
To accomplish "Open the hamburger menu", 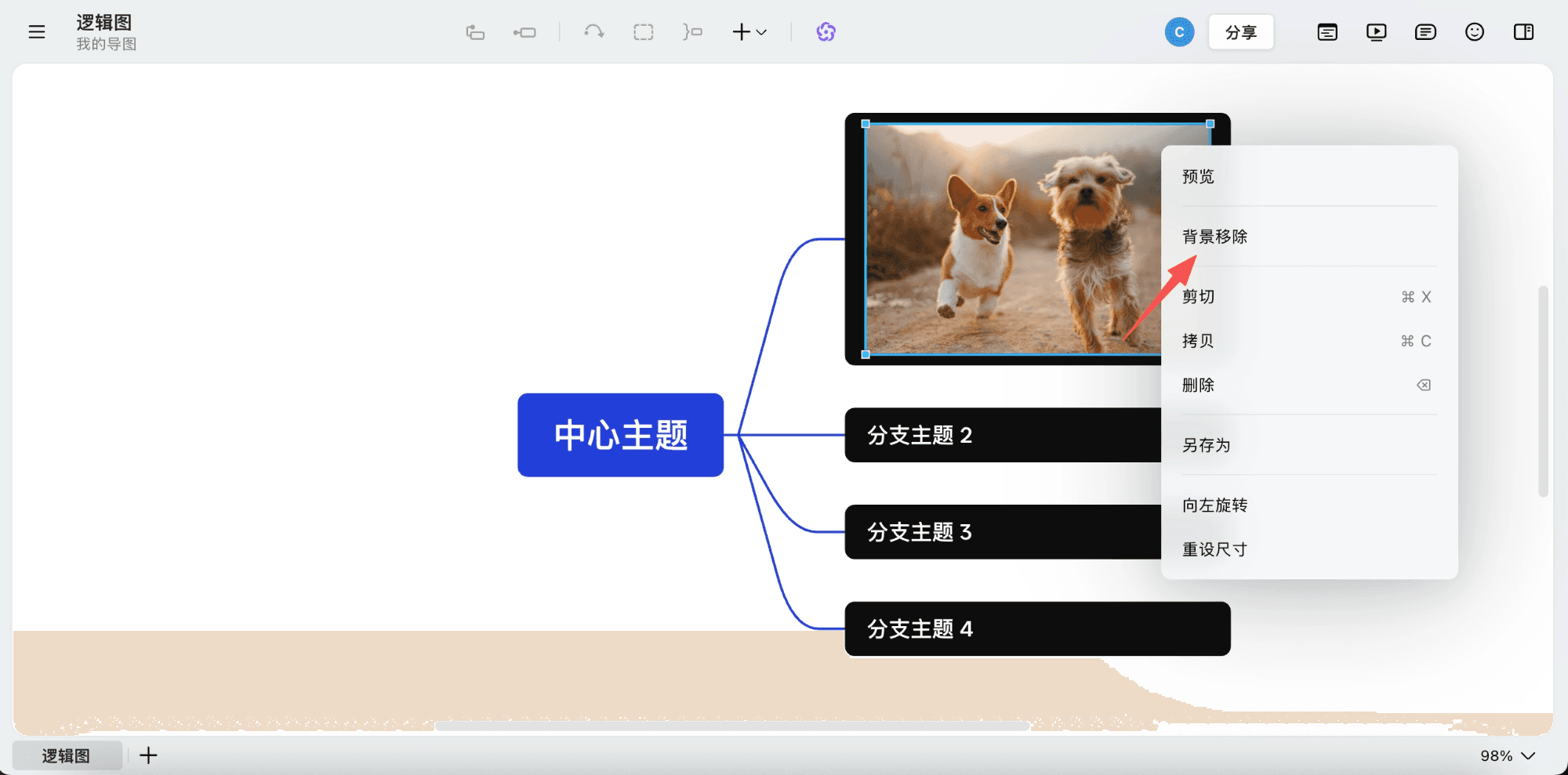I will (36, 31).
